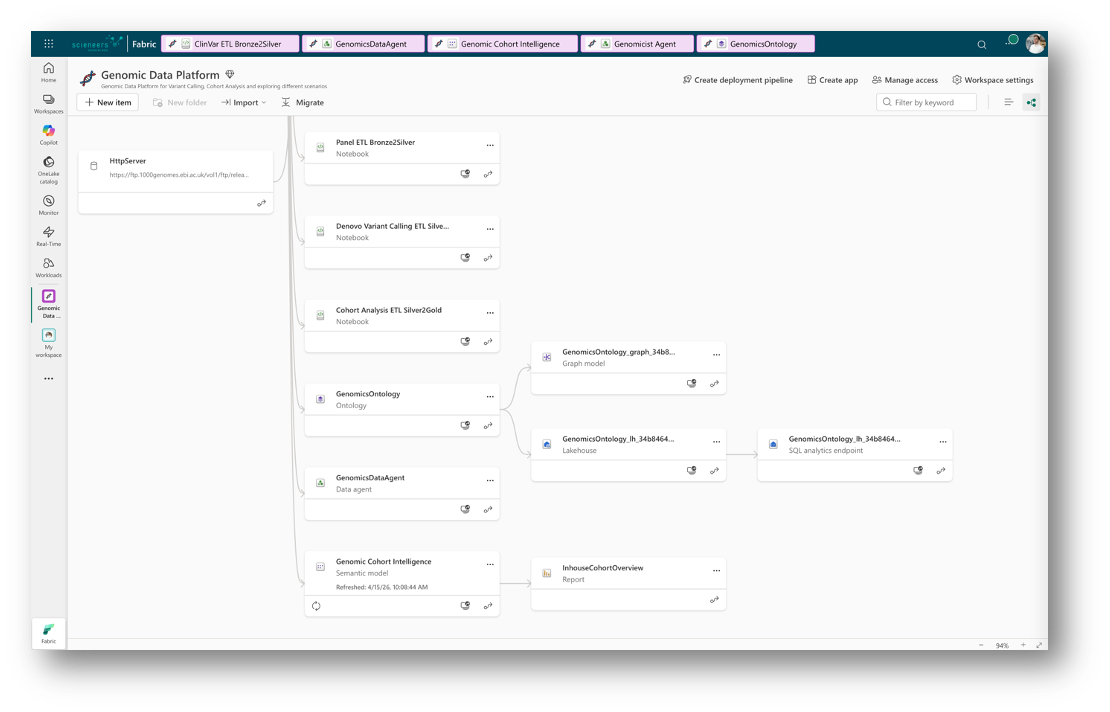Show lineage for InhouseCohortOverview report
Image resolution: width=1110 pixels, height=712 pixels.
click(x=714, y=599)
